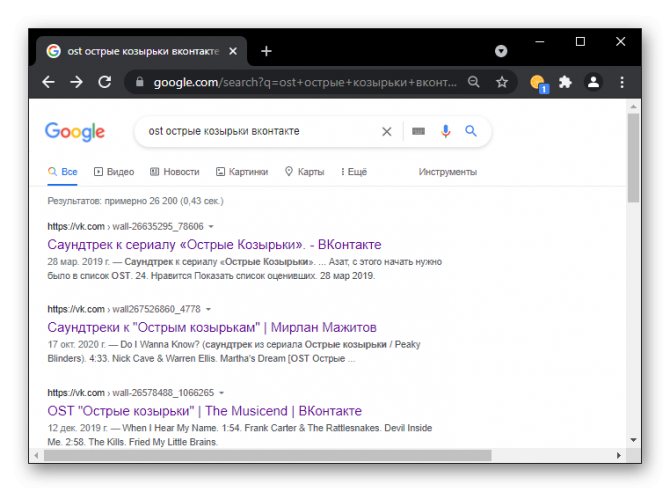670x492 pixels.
Task: Click the vk.com wall-26635295_78606 URL text
Action: click(125, 227)
